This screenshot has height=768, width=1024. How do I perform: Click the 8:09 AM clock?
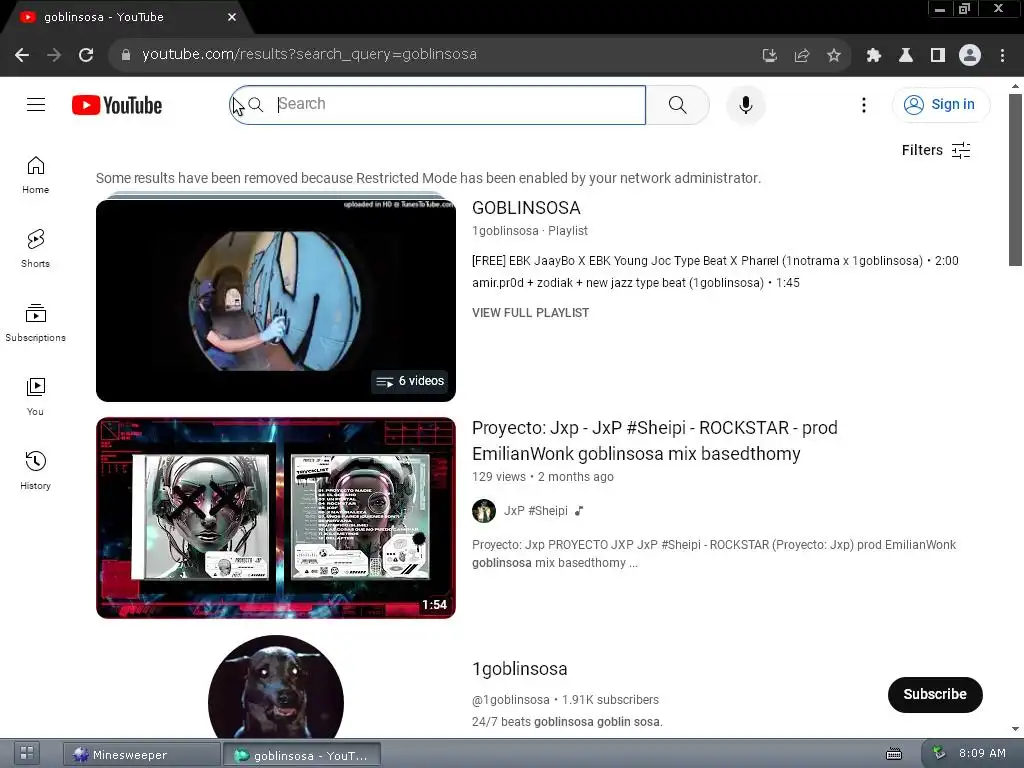pyautogui.click(x=982, y=753)
